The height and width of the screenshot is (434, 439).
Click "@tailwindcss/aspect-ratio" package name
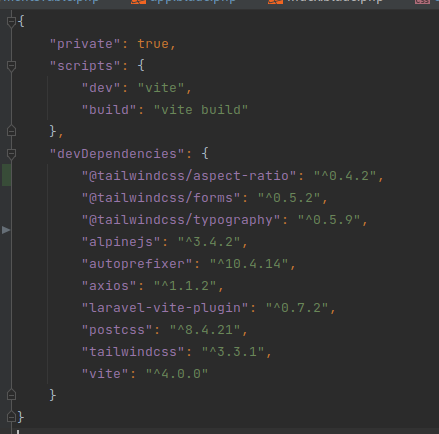pos(189,176)
